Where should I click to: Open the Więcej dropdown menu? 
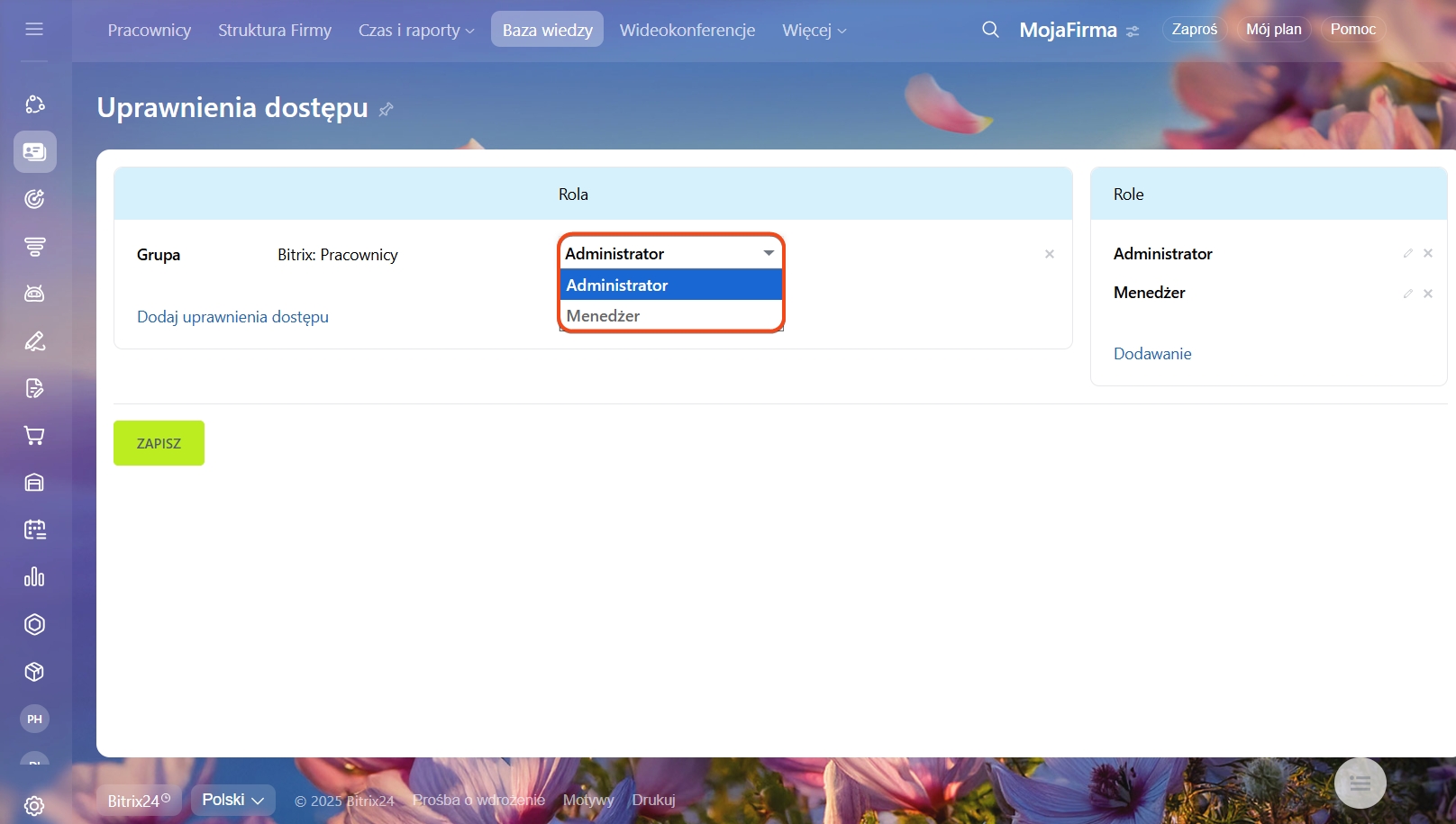[x=814, y=31]
